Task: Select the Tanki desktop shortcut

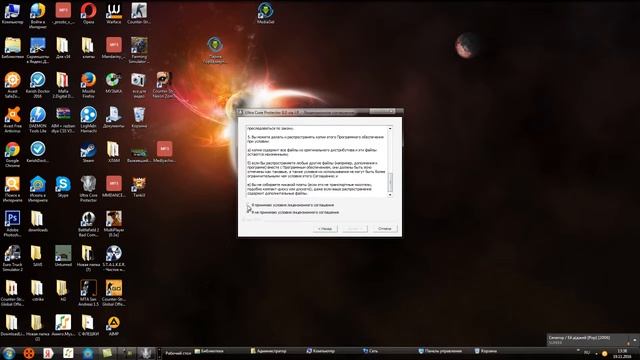Action: coord(139,187)
